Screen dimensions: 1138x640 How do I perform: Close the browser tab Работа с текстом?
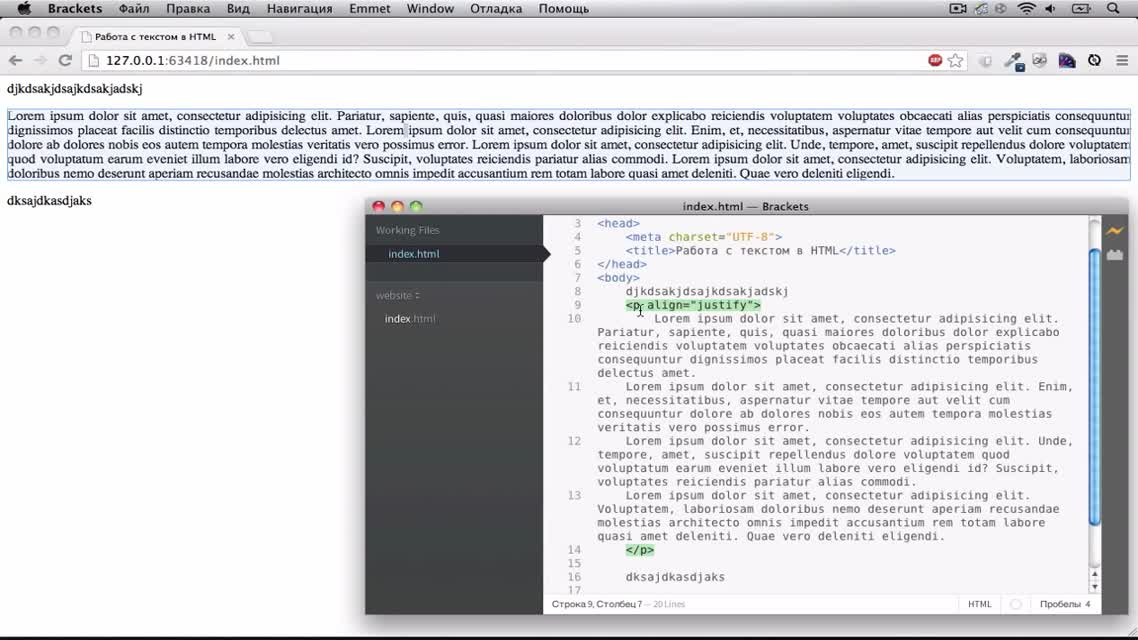click(x=231, y=36)
